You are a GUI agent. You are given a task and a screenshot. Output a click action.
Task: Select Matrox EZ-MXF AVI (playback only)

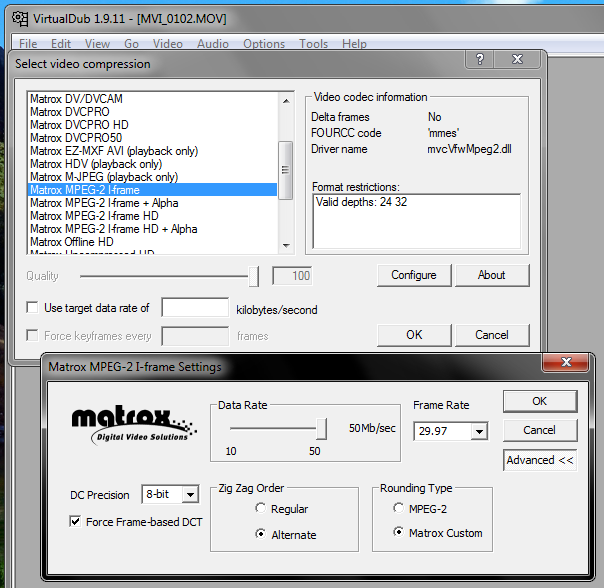coord(153,151)
